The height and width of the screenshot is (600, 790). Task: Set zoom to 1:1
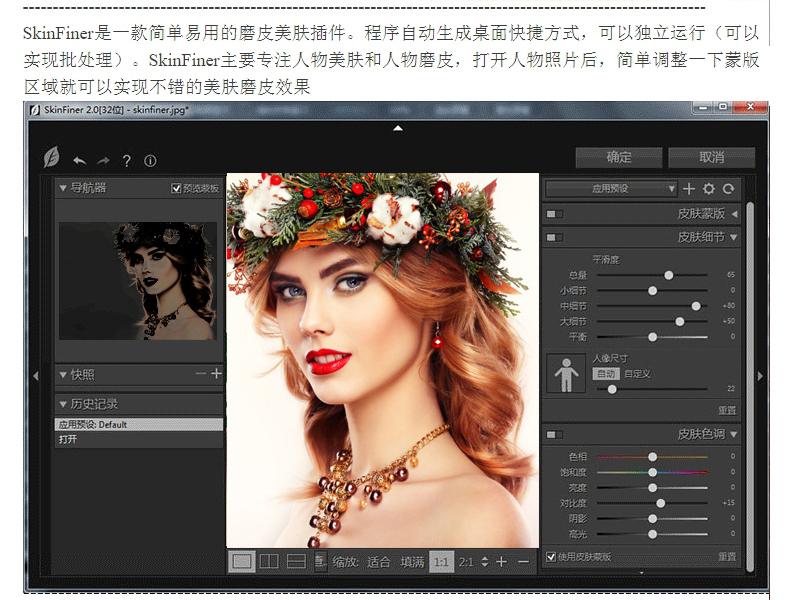click(441, 562)
